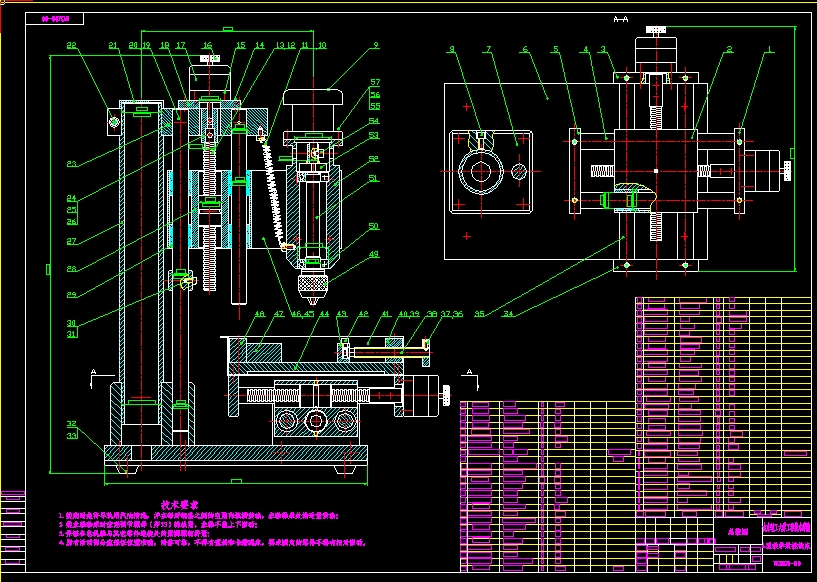
Task: Select the combined callout 46,45
Action: pos(303,314)
